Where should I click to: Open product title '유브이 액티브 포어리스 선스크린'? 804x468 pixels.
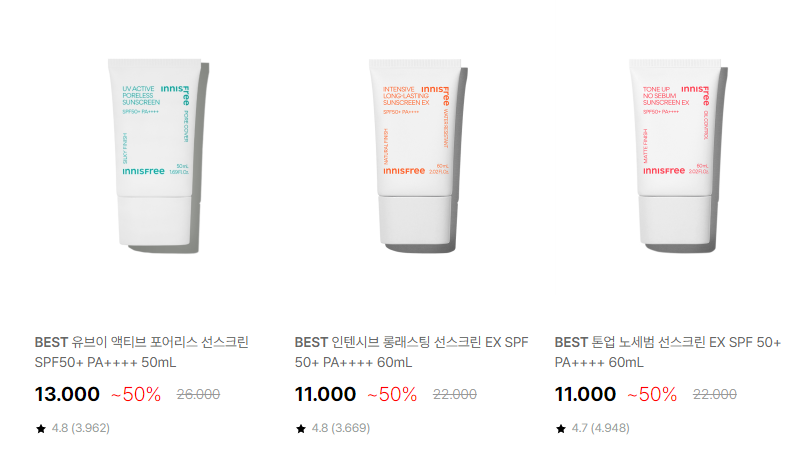click(160, 342)
